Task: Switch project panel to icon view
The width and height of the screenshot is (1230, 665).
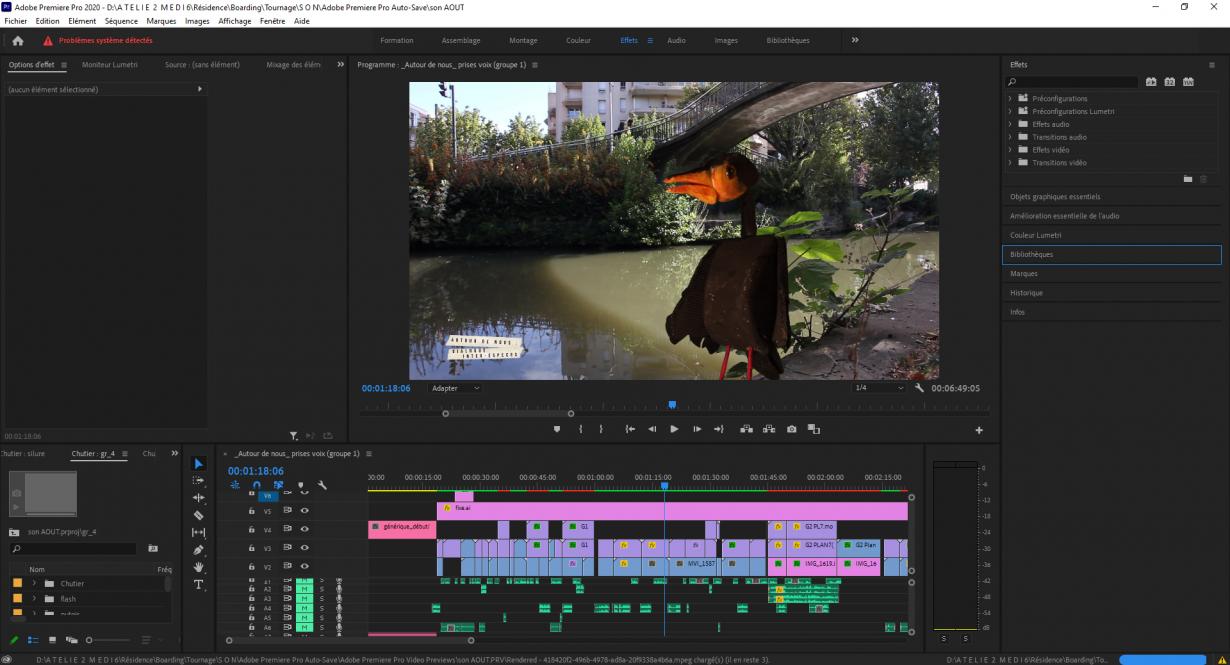Action: (52, 640)
